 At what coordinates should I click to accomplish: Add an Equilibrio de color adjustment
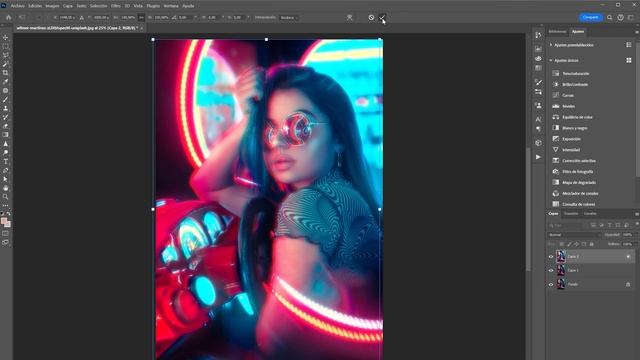point(577,117)
